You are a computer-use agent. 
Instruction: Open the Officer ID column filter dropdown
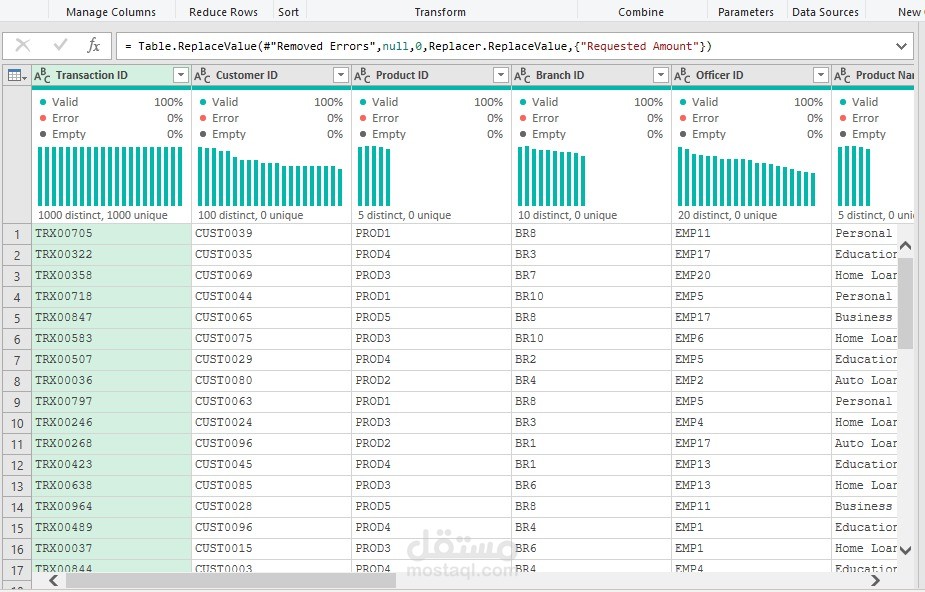click(821, 75)
